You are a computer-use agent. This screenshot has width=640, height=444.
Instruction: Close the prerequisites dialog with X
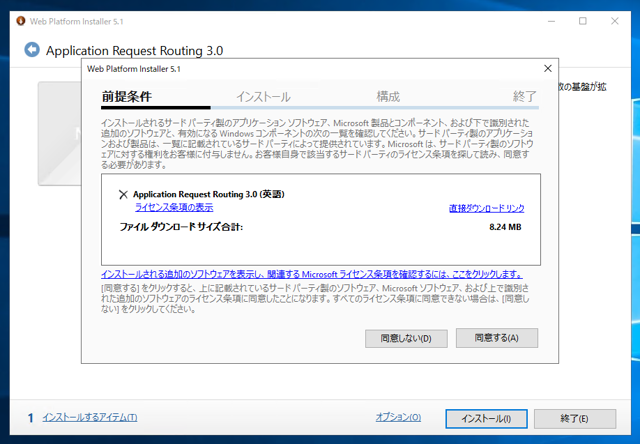tap(548, 69)
